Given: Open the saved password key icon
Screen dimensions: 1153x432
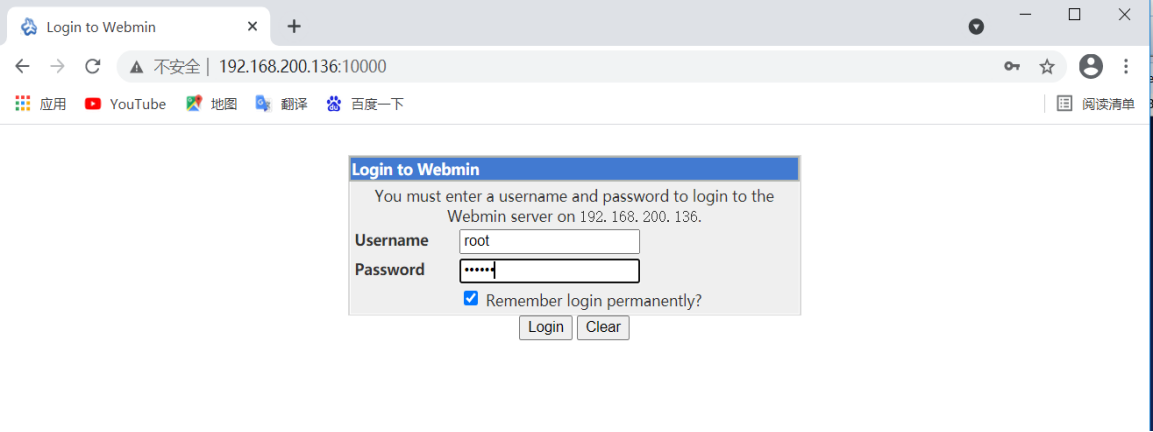Looking at the screenshot, I should (x=1012, y=67).
